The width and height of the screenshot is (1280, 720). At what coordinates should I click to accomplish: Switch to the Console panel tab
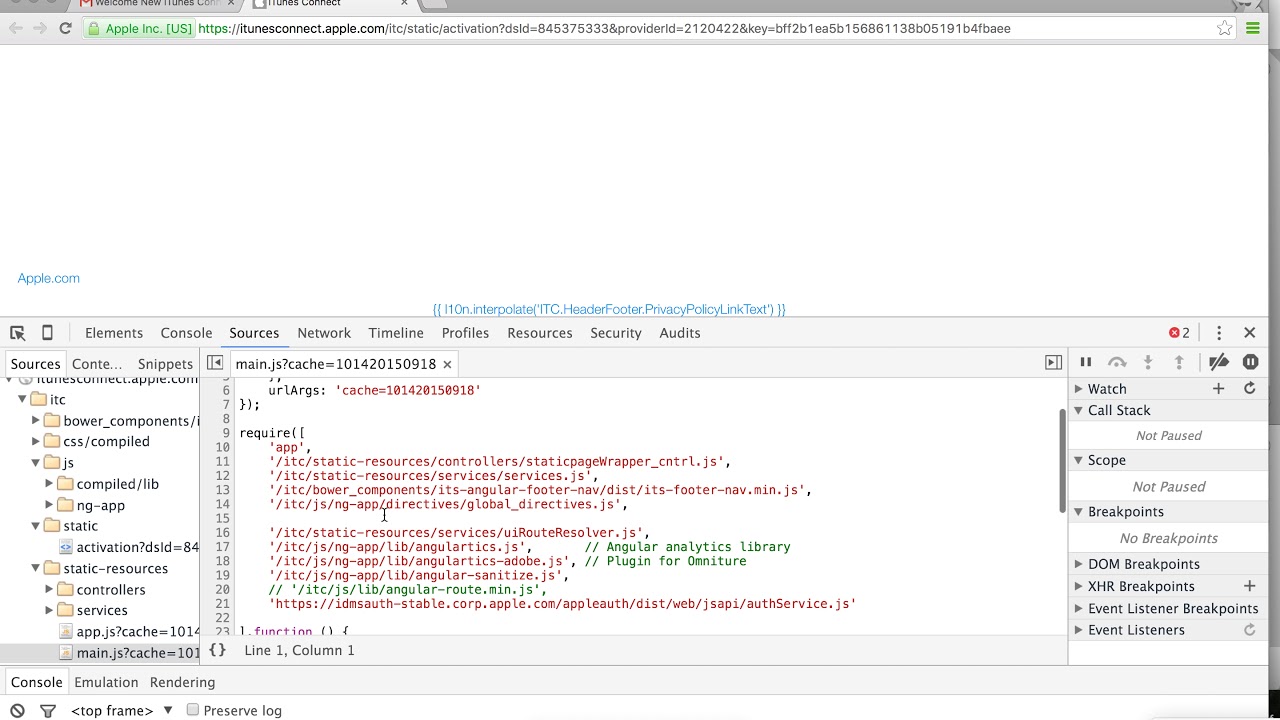click(x=186, y=333)
